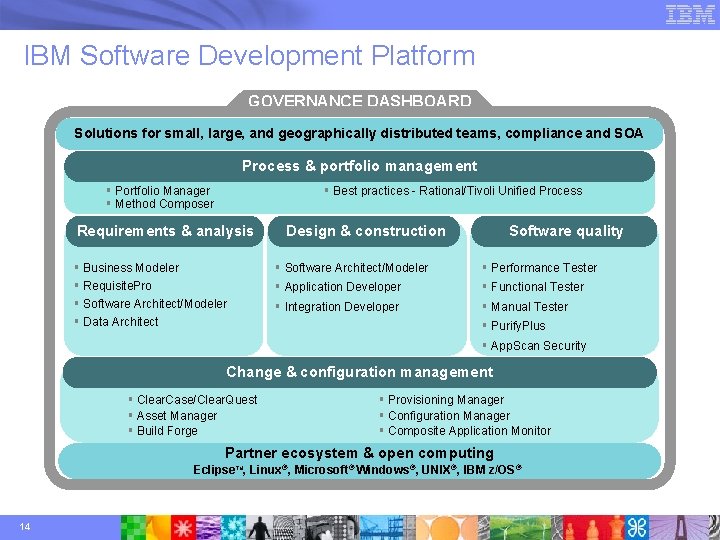Click the 'Configuration Manager' item
The image size is (720, 540).
(449, 416)
